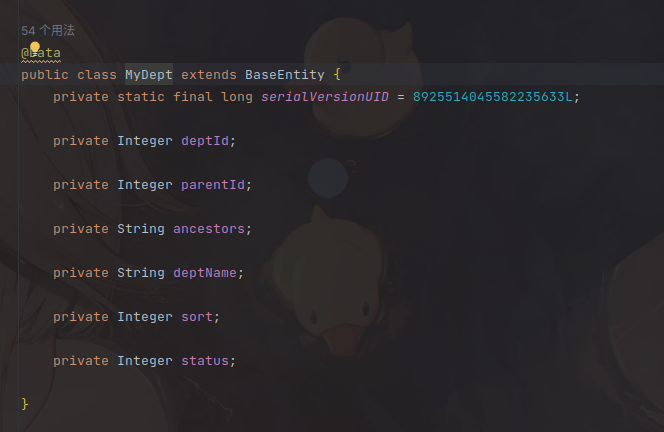The image size is (664, 432).
Task: Click the BaseEntity superclass reference
Action: point(285,75)
